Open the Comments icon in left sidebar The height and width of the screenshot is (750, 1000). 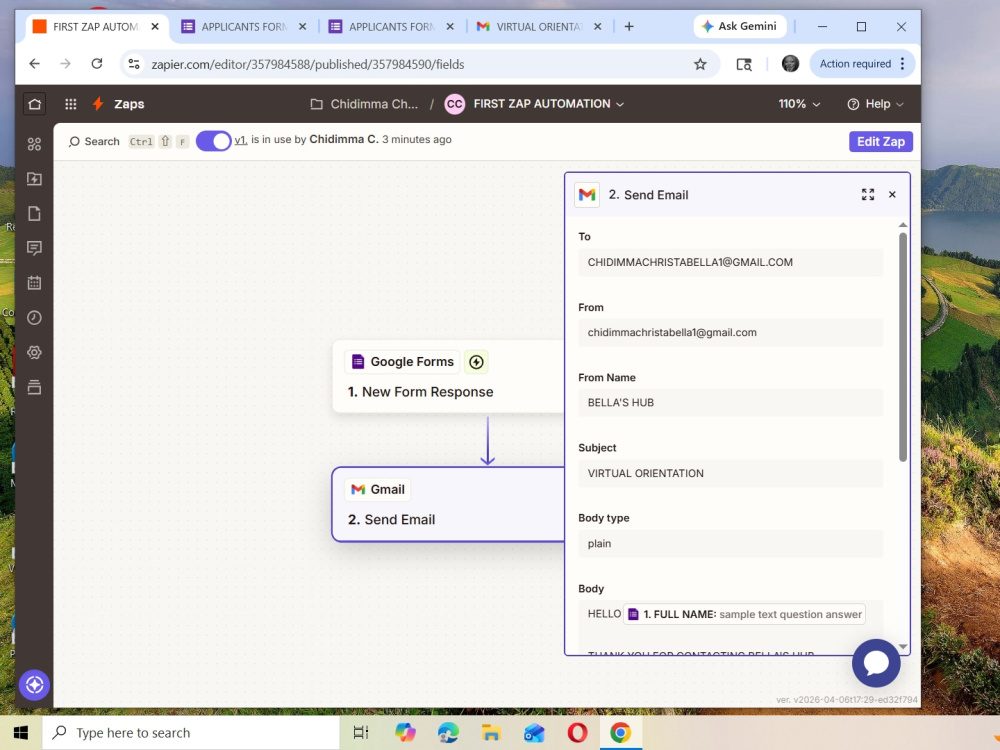pos(34,248)
